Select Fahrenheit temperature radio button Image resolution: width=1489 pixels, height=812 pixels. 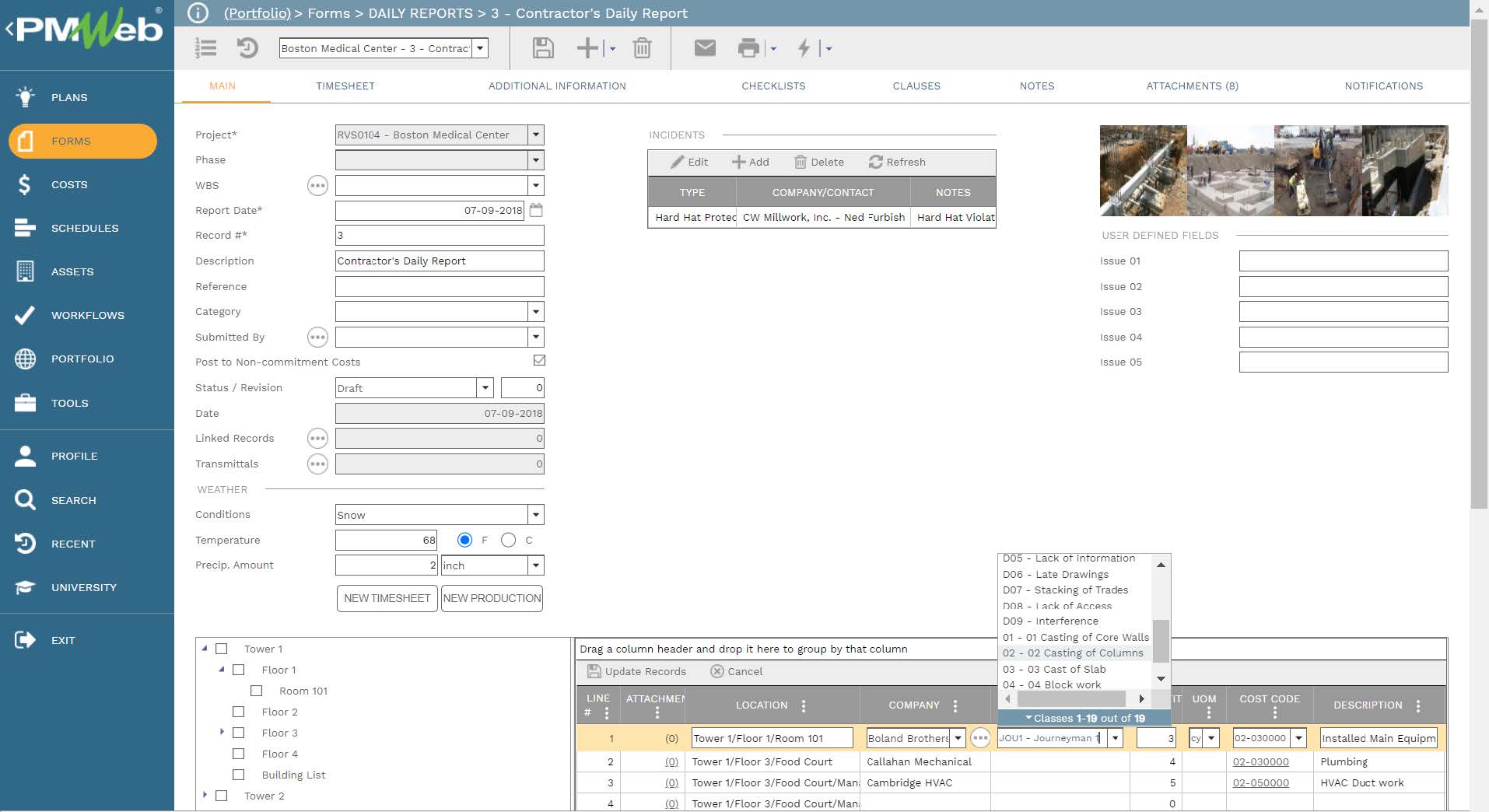pos(464,540)
